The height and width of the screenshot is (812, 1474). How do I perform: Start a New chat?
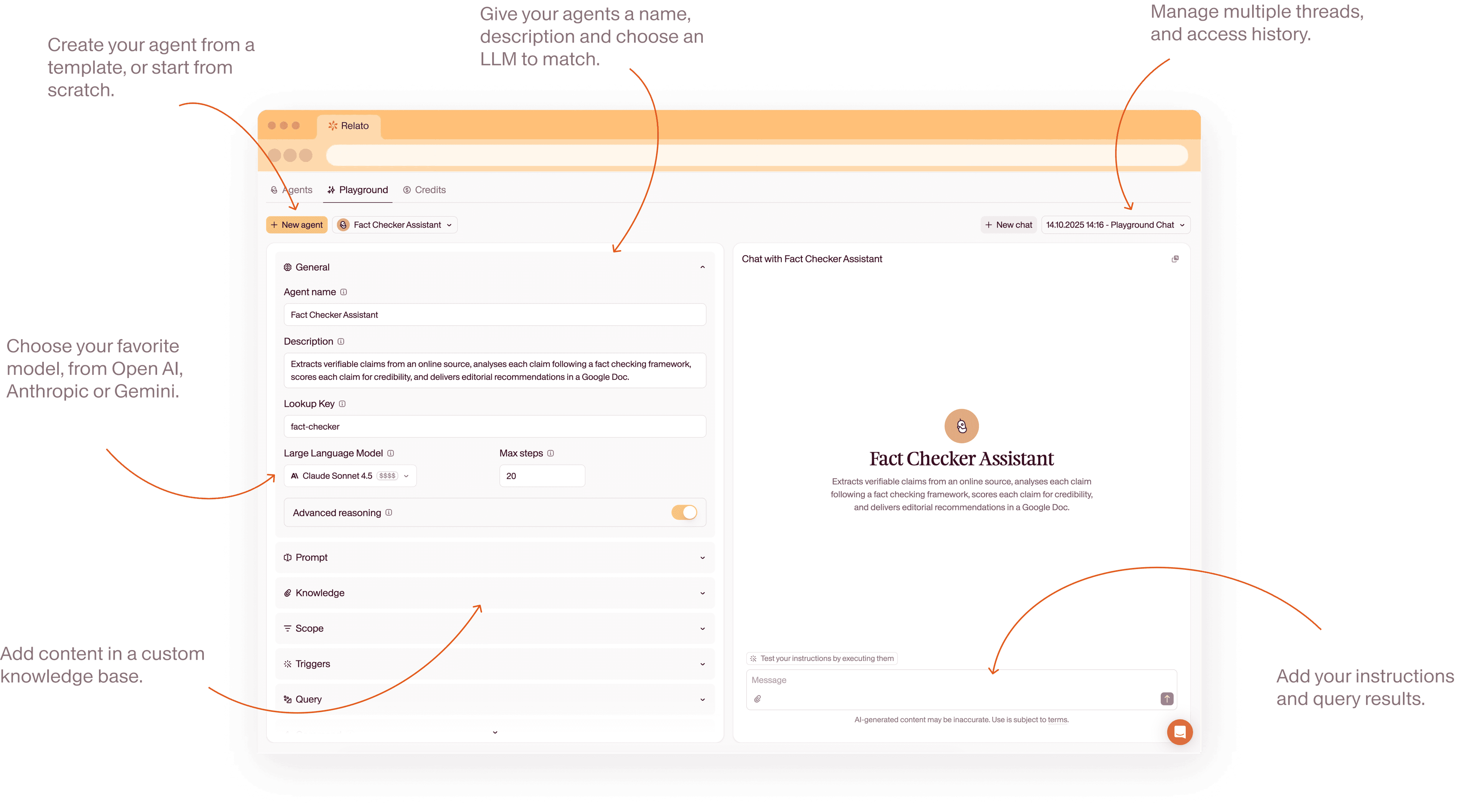[x=1008, y=224]
